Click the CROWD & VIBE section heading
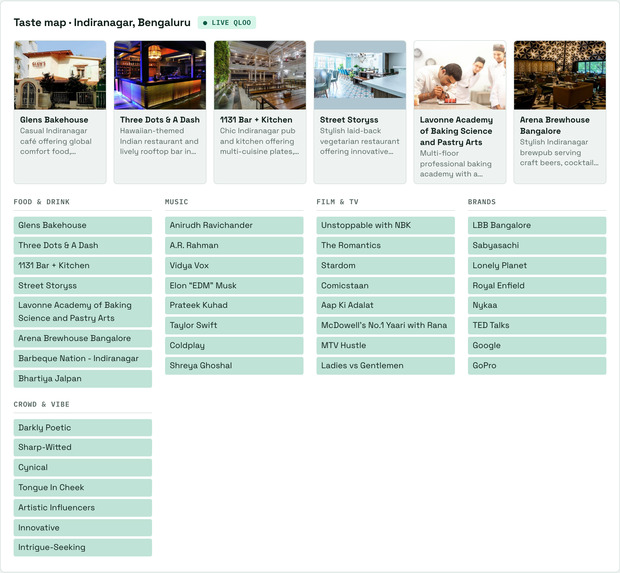The image size is (620, 573). [x=42, y=404]
